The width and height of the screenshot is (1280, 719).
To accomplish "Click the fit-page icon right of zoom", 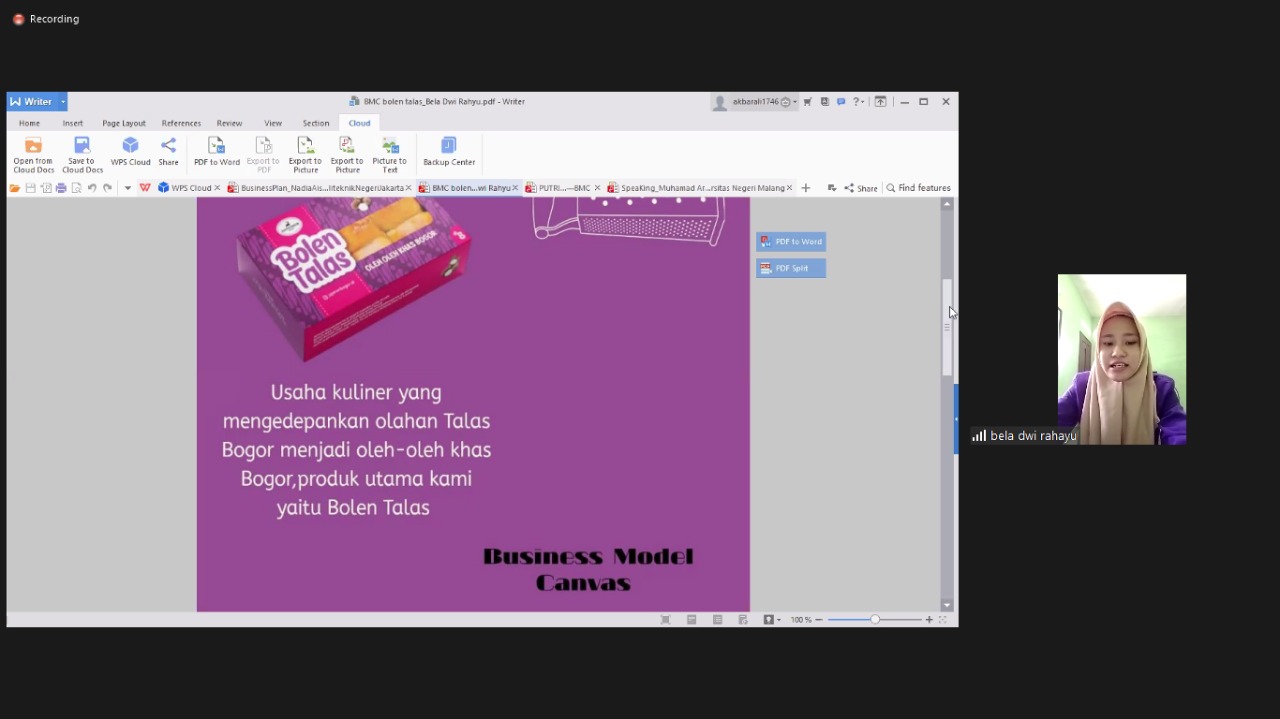I will click(x=942, y=620).
